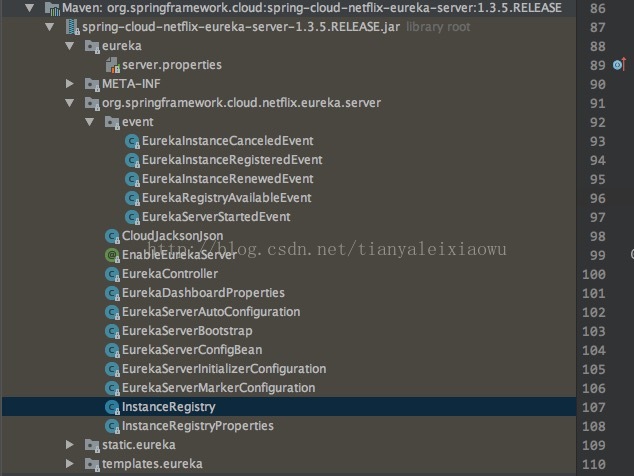Select the templates.eureka folder label

click(x=152, y=464)
